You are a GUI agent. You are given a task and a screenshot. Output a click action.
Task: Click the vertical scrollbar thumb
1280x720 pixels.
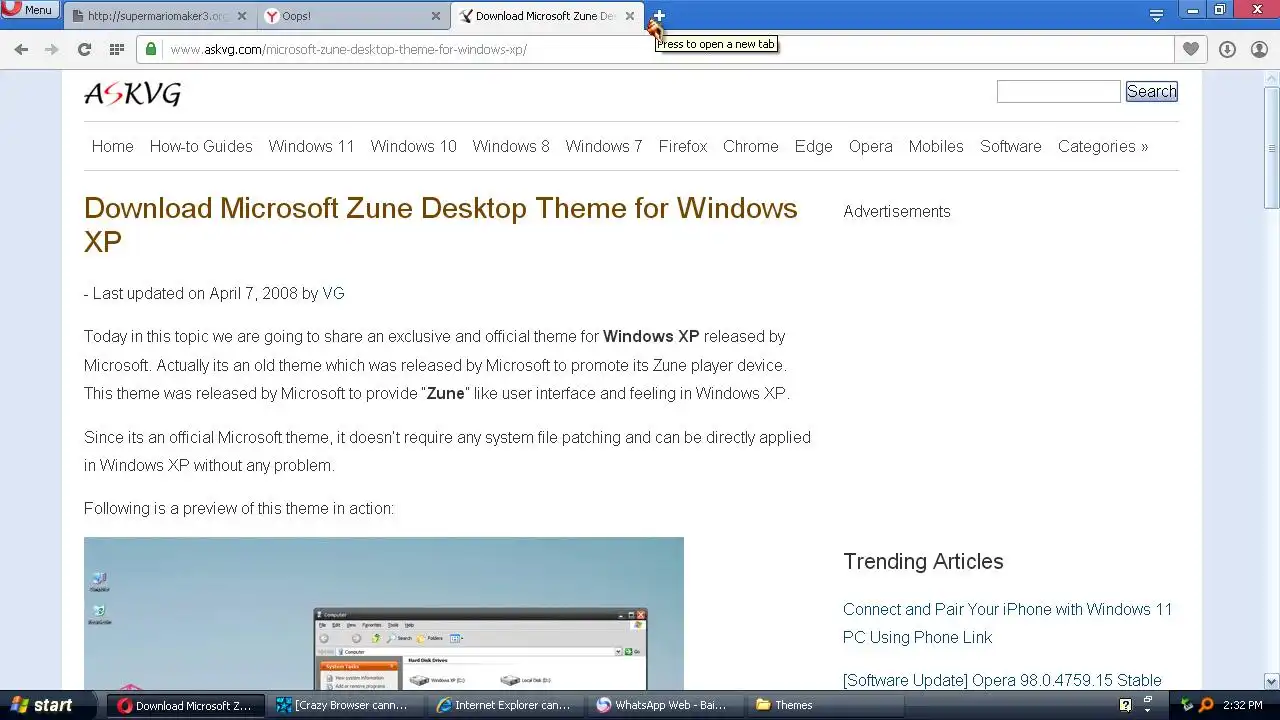1271,150
